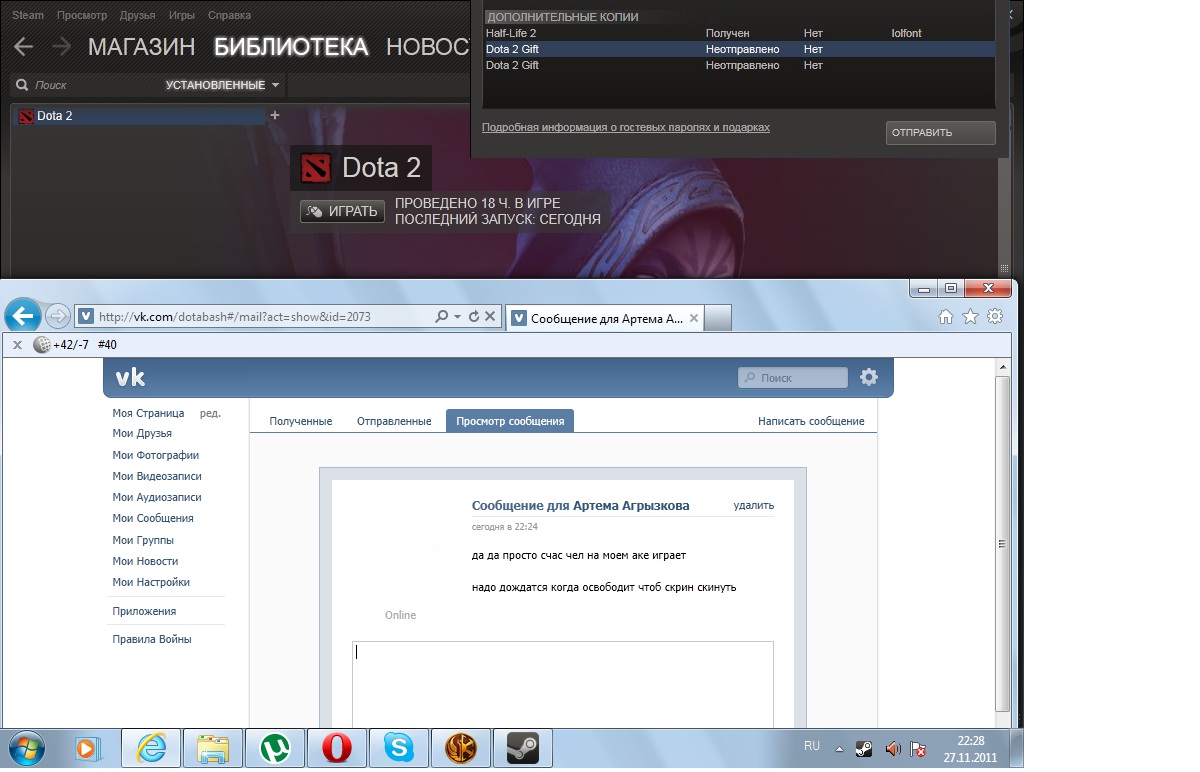Show hidden tray icons via the arrow

[840, 748]
